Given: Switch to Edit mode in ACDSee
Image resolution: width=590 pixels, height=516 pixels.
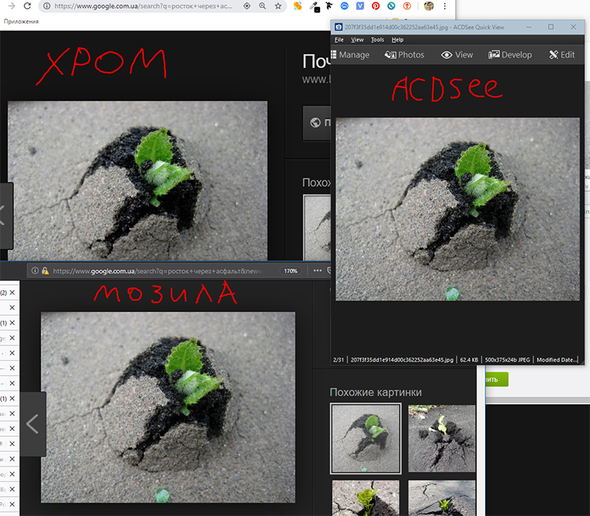Looking at the screenshot, I should tap(562, 55).
